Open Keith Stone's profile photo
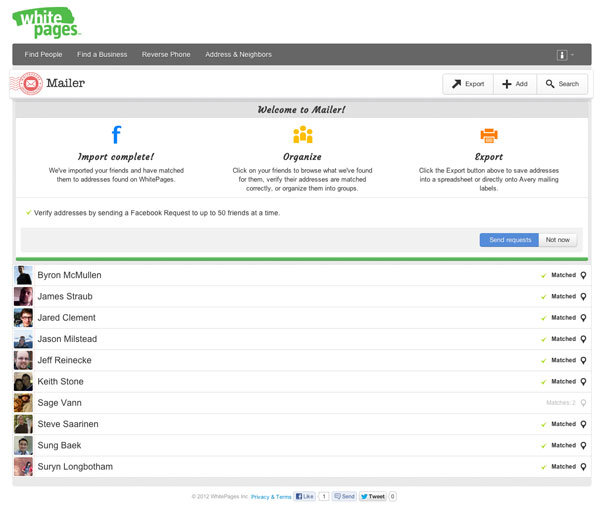 pos(23,381)
